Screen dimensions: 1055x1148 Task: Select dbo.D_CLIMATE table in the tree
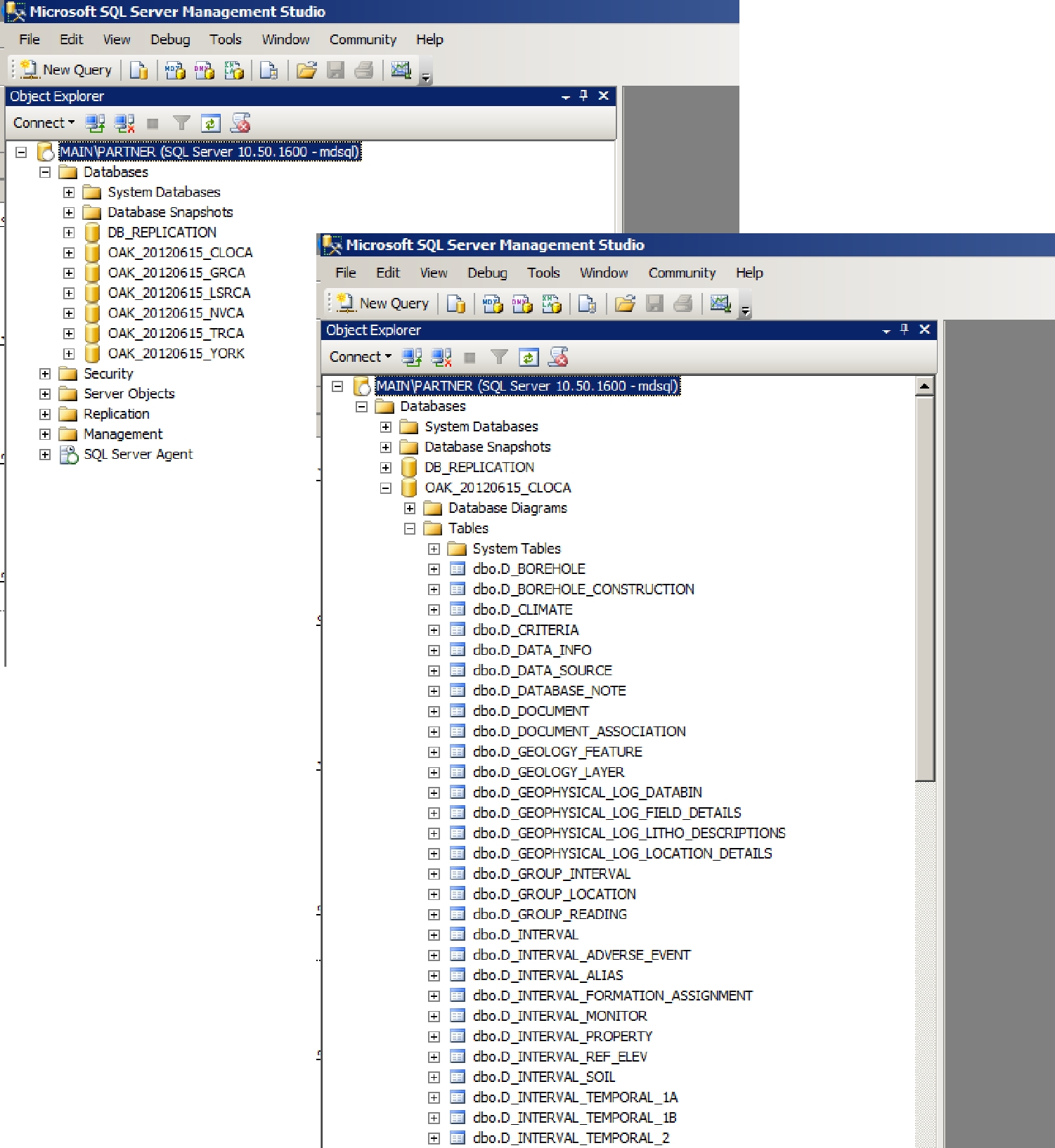(523, 610)
